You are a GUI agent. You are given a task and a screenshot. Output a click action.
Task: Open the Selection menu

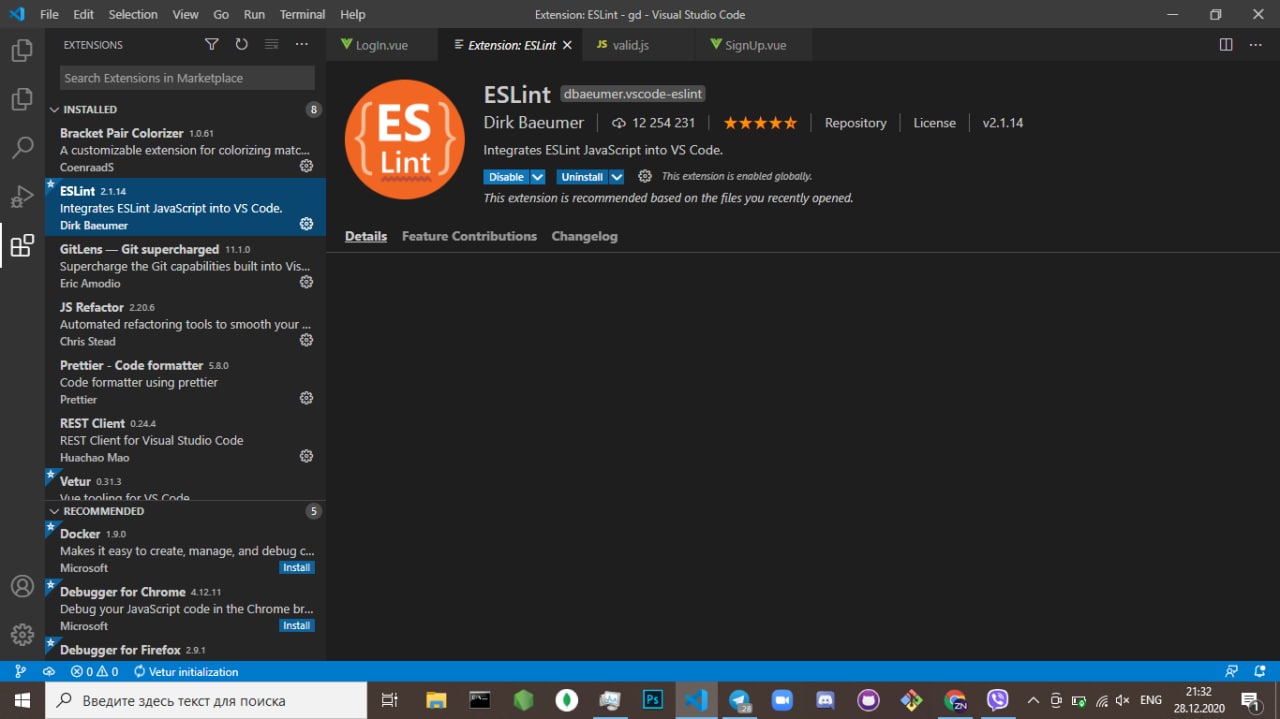point(133,14)
